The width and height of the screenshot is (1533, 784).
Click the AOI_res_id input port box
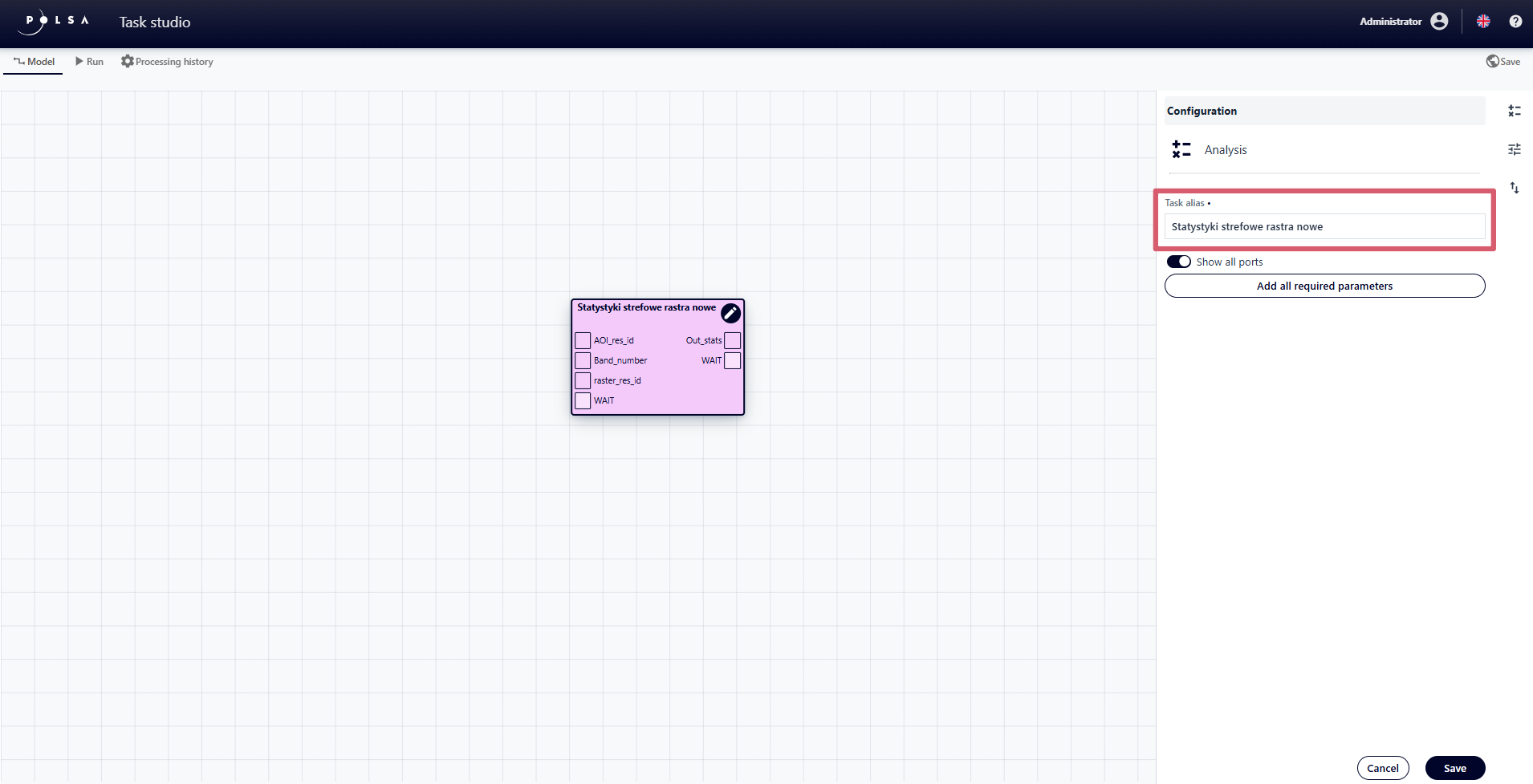tap(583, 340)
